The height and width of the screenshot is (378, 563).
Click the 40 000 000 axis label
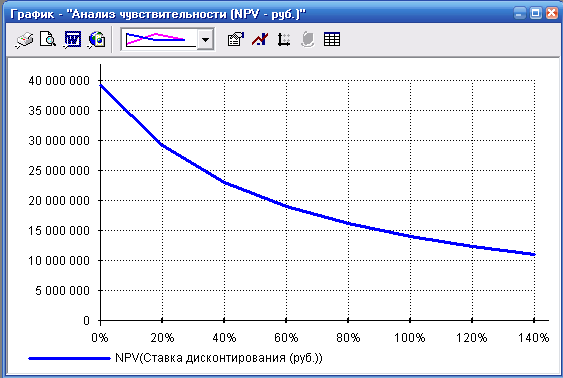pyautogui.click(x=59, y=81)
